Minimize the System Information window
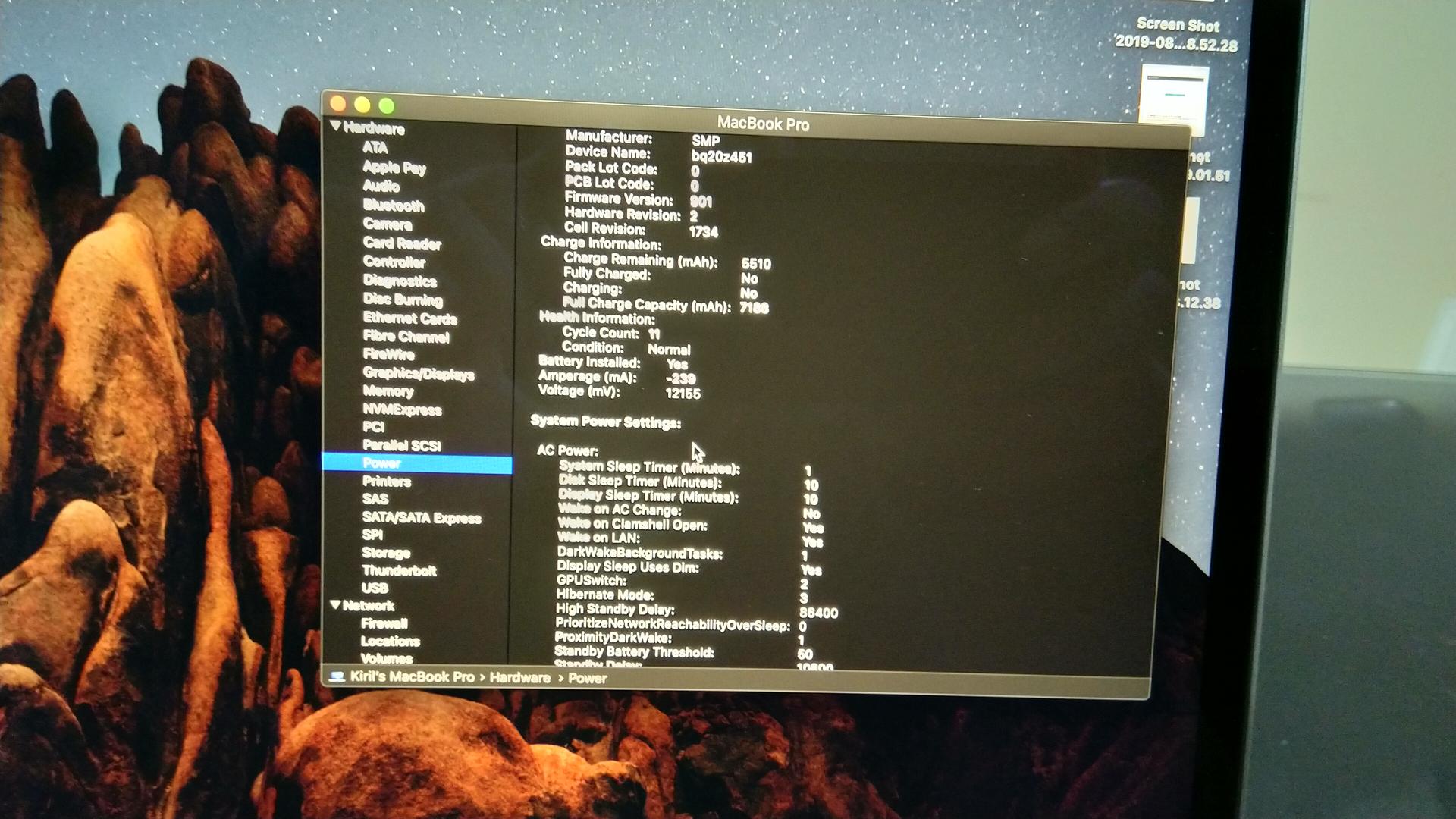 [362, 105]
